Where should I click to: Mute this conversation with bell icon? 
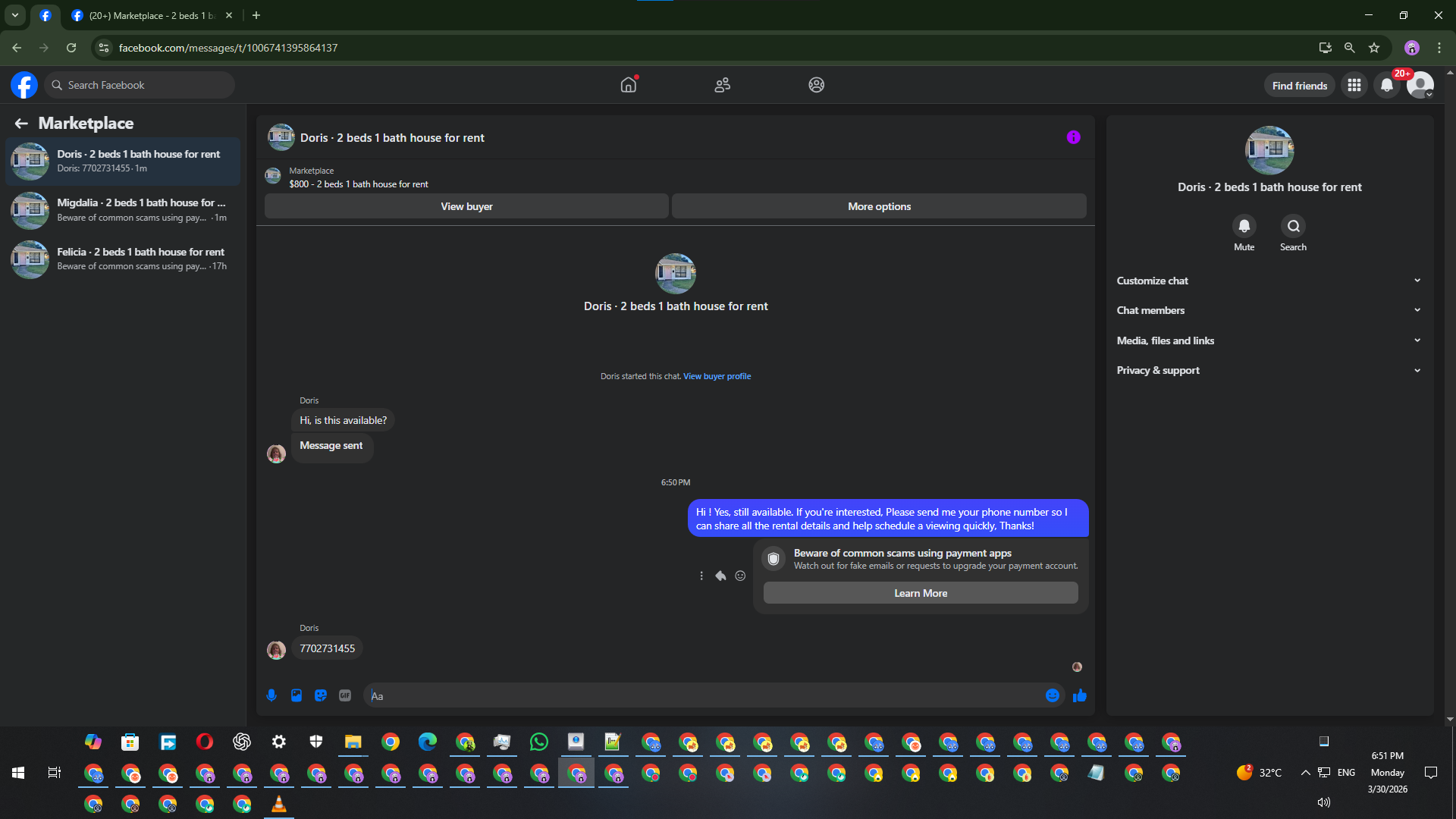(1244, 226)
